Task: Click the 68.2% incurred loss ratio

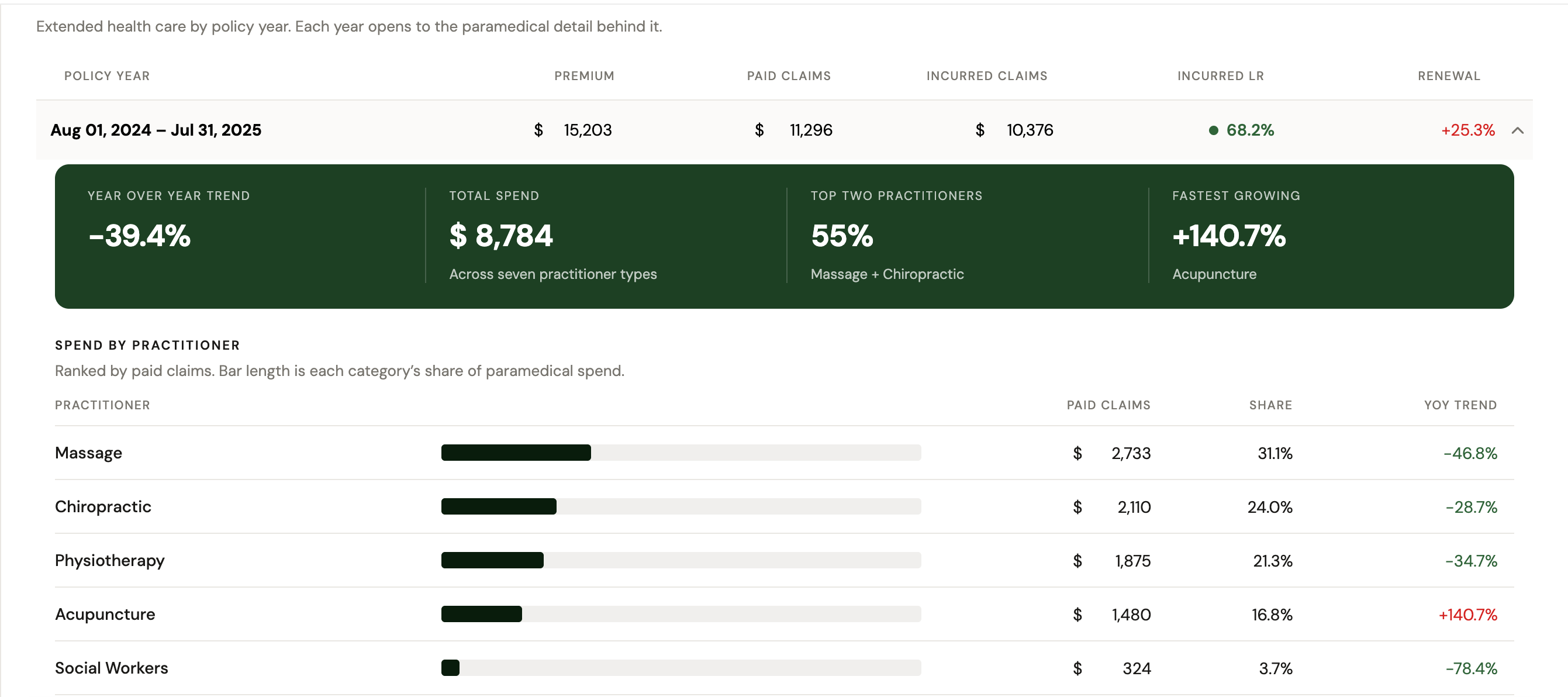Action: pos(1249,130)
